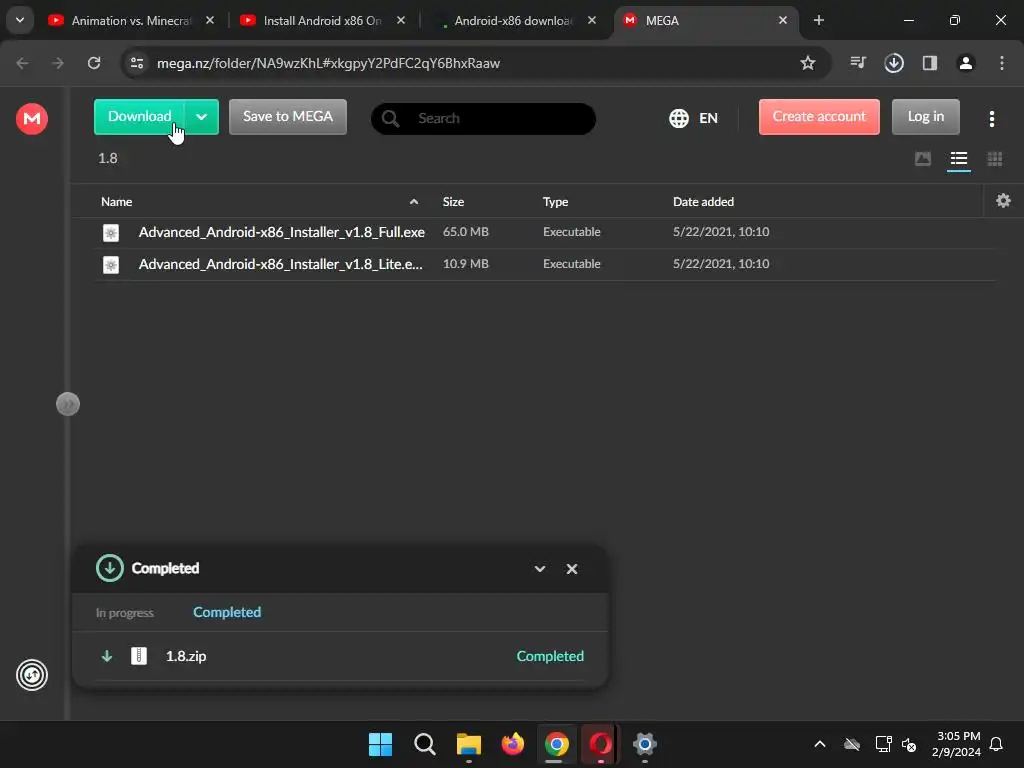Click the completed download circle icon

pyautogui.click(x=110, y=568)
